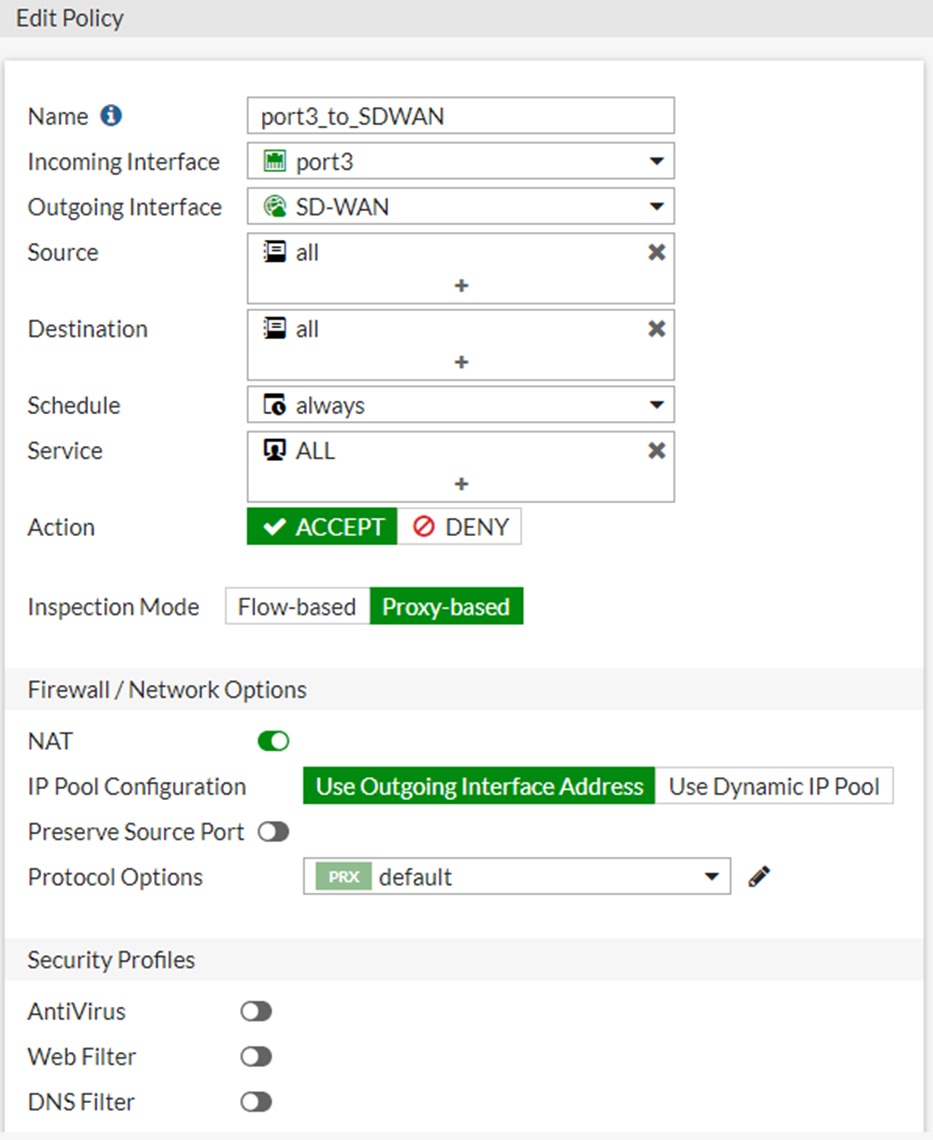Click the plus icon to add Source
Image resolution: width=933 pixels, height=1140 pixels.
[x=461, y=286]
